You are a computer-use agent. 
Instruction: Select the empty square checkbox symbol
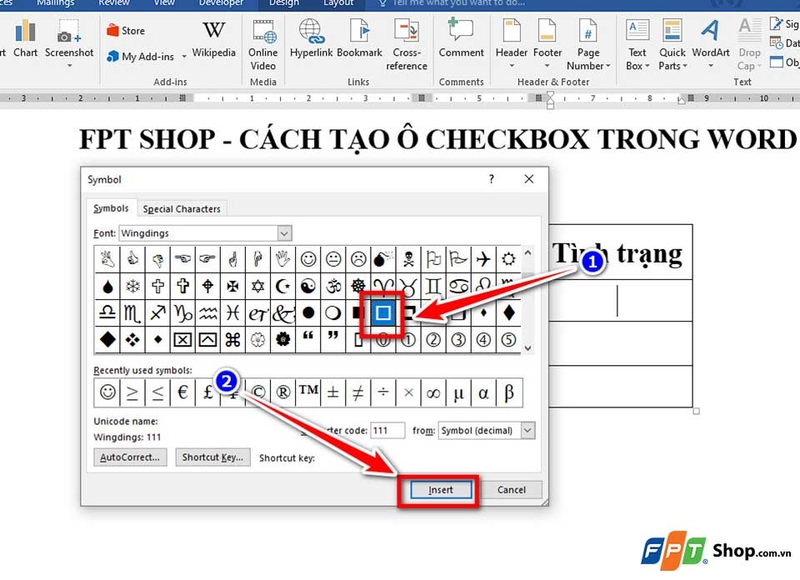tap(383, 313)
